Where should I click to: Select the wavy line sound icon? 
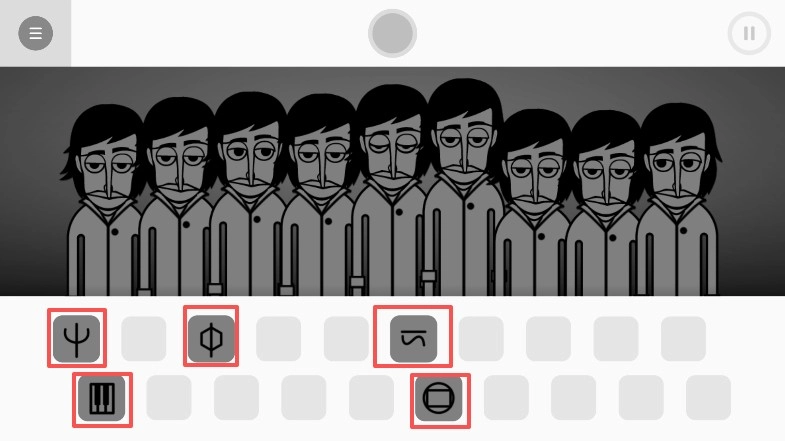coord(414,338)
